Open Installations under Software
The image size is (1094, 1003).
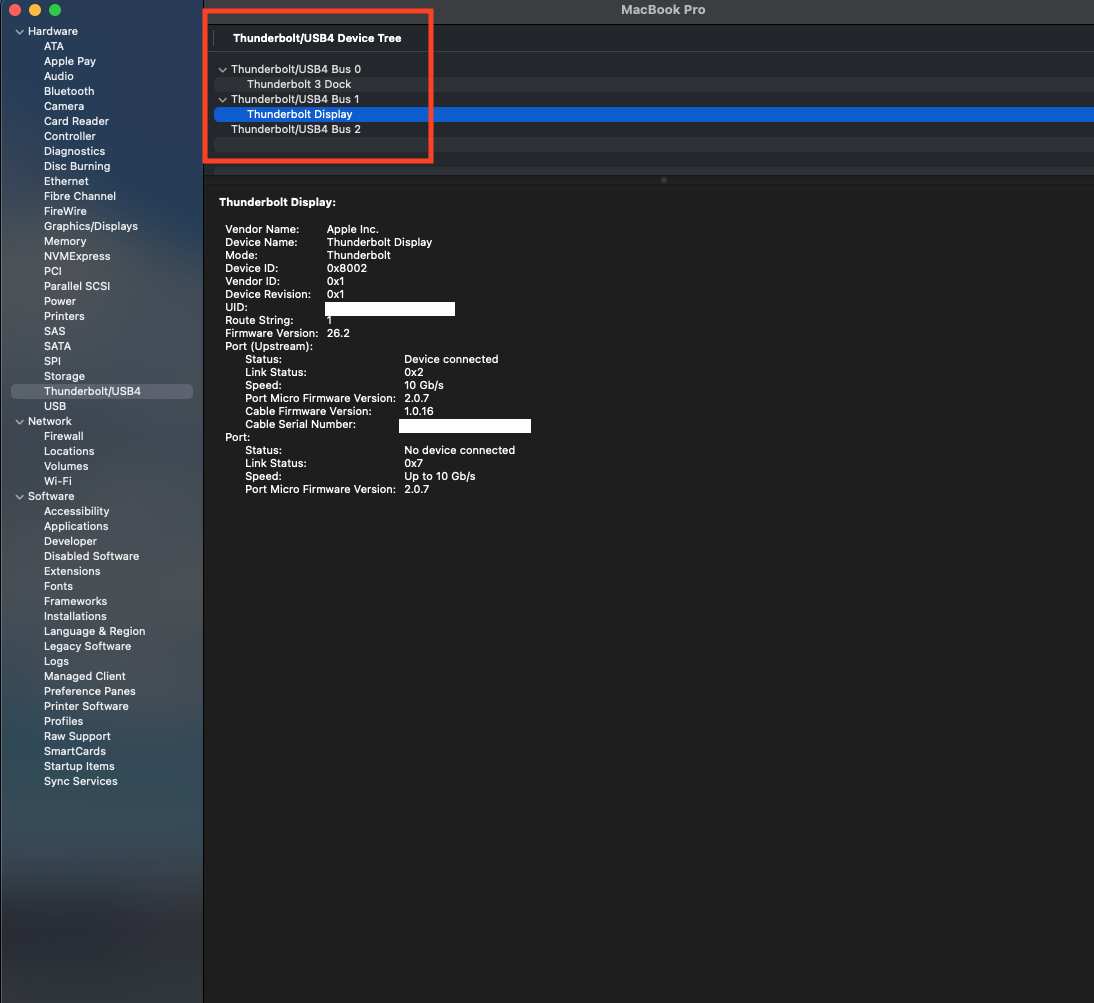tap(75, 617)
